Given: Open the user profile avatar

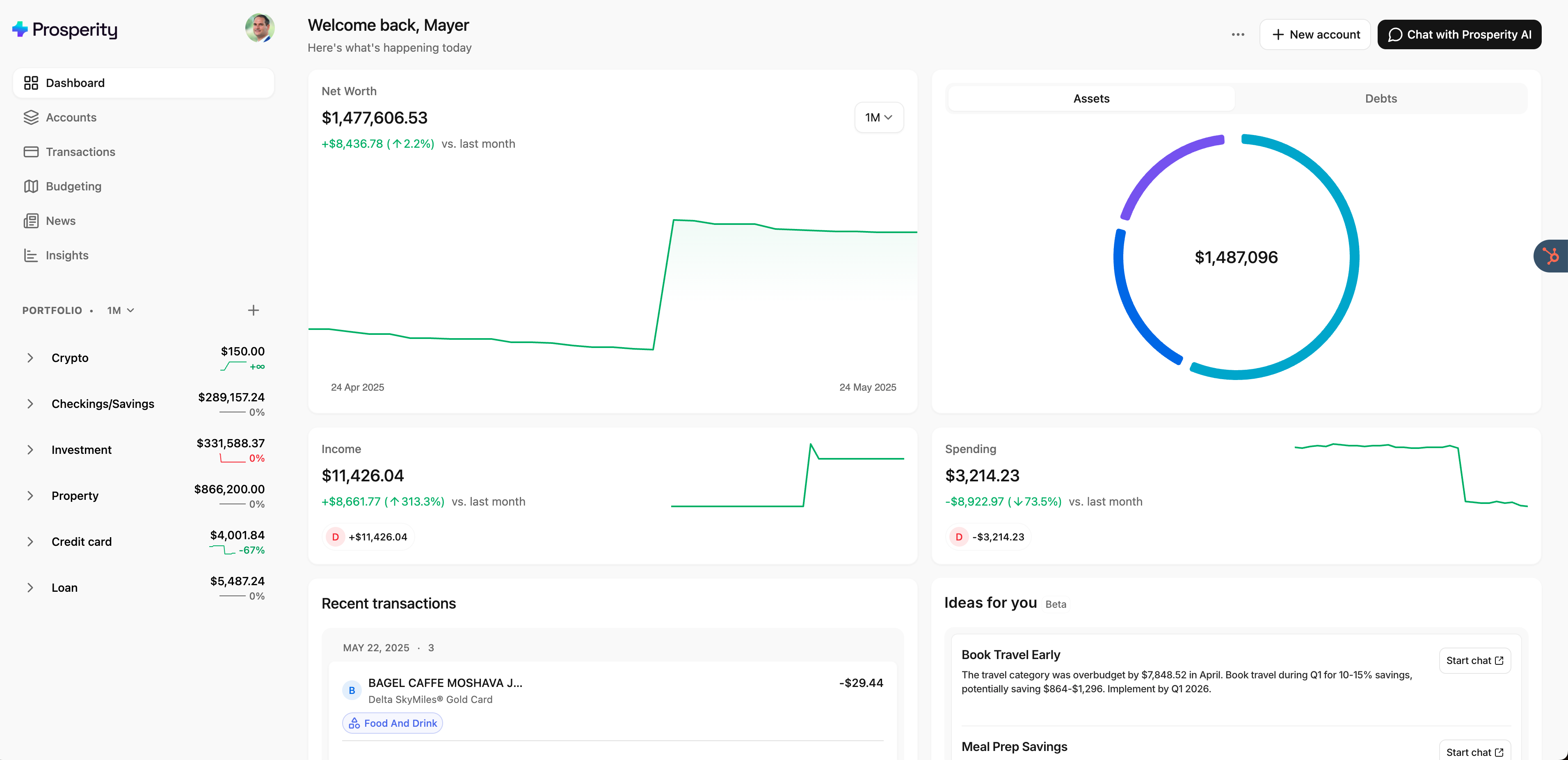Looking at the screenshot, I should (260, 29).
